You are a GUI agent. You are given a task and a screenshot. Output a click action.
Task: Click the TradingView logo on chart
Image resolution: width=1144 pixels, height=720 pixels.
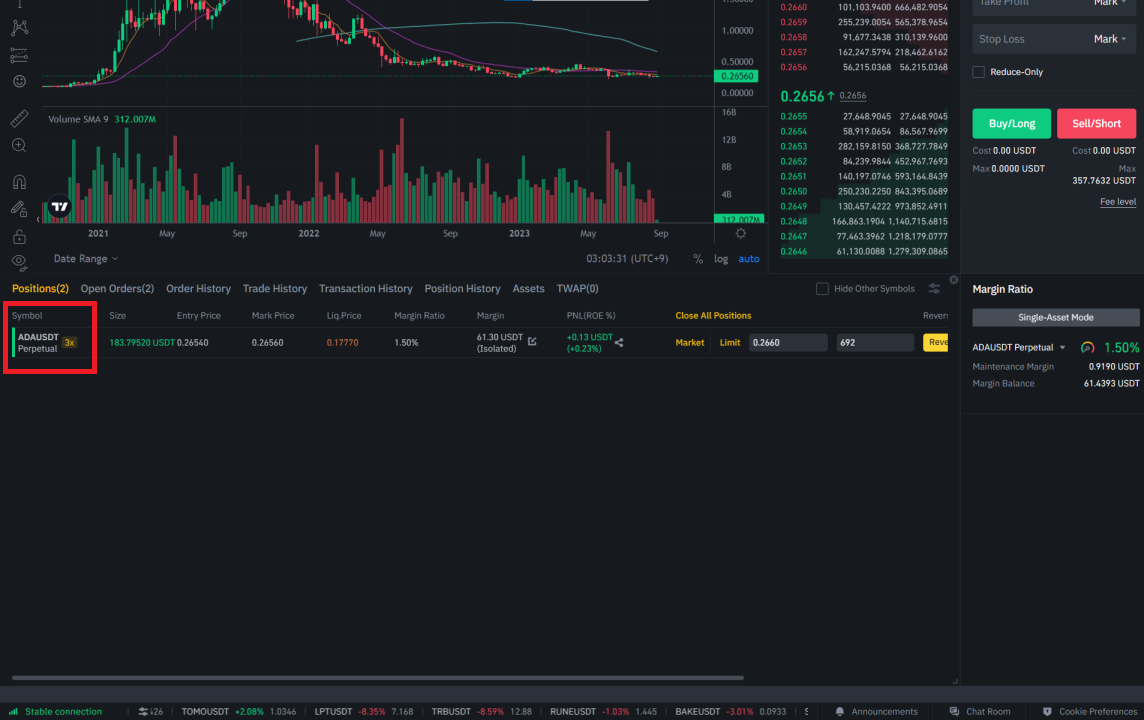[x=59, y=207]
